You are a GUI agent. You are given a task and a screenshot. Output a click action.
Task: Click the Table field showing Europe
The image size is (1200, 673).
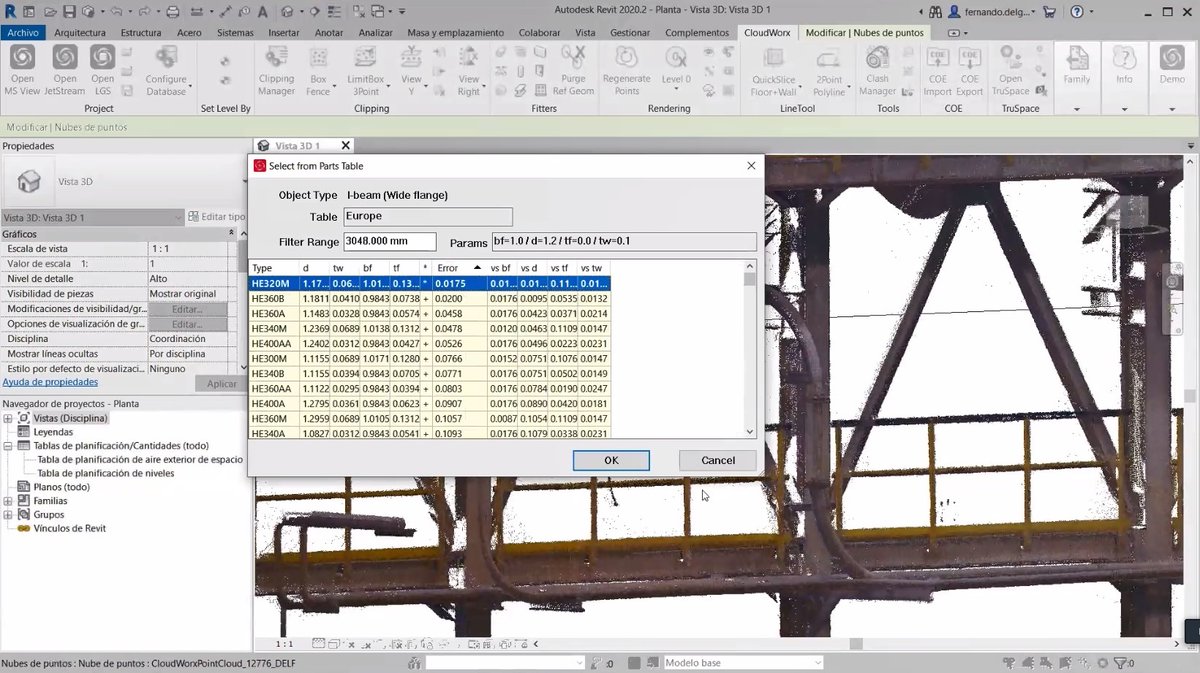point(428,216)
